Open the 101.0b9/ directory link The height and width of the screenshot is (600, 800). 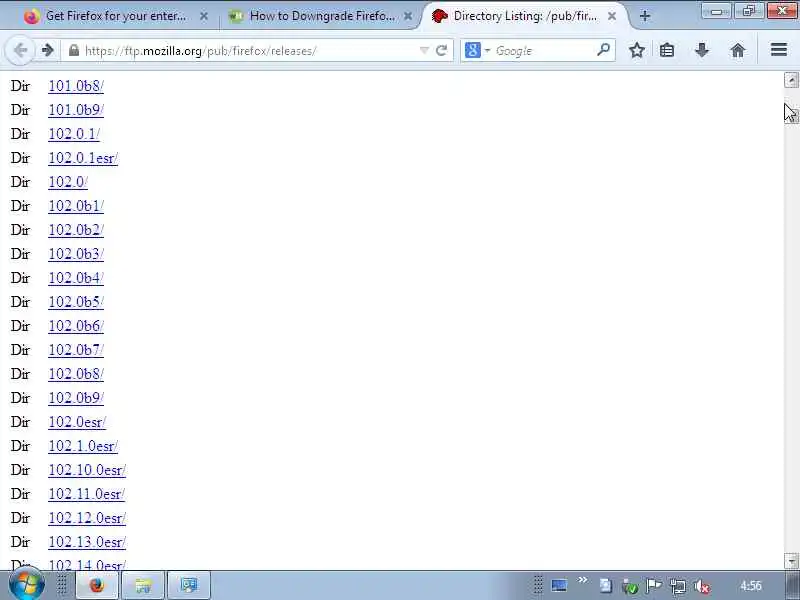[x=76, y=110]
